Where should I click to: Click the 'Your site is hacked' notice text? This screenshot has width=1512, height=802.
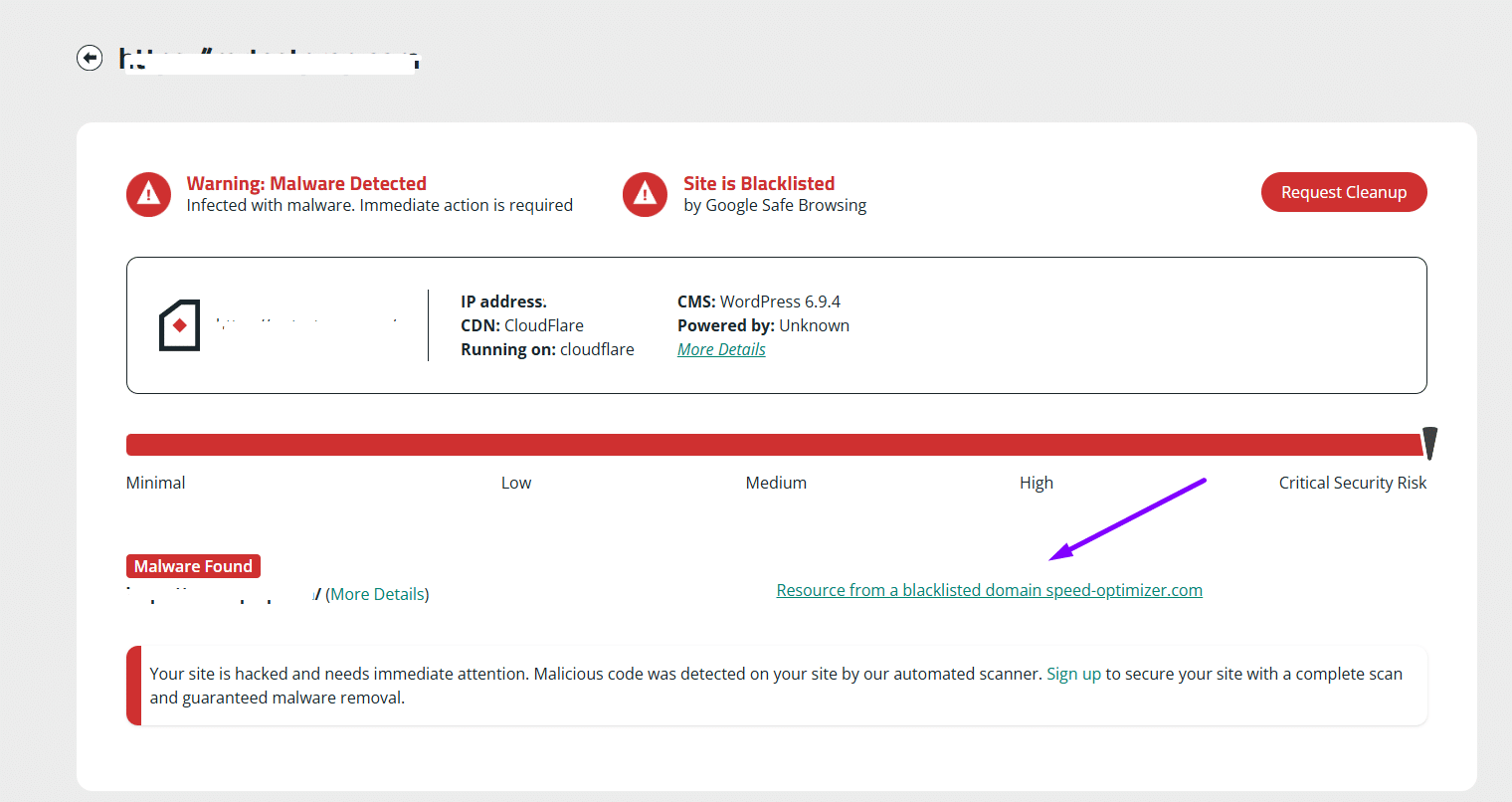pyautogui.click(x=776, y=686)
